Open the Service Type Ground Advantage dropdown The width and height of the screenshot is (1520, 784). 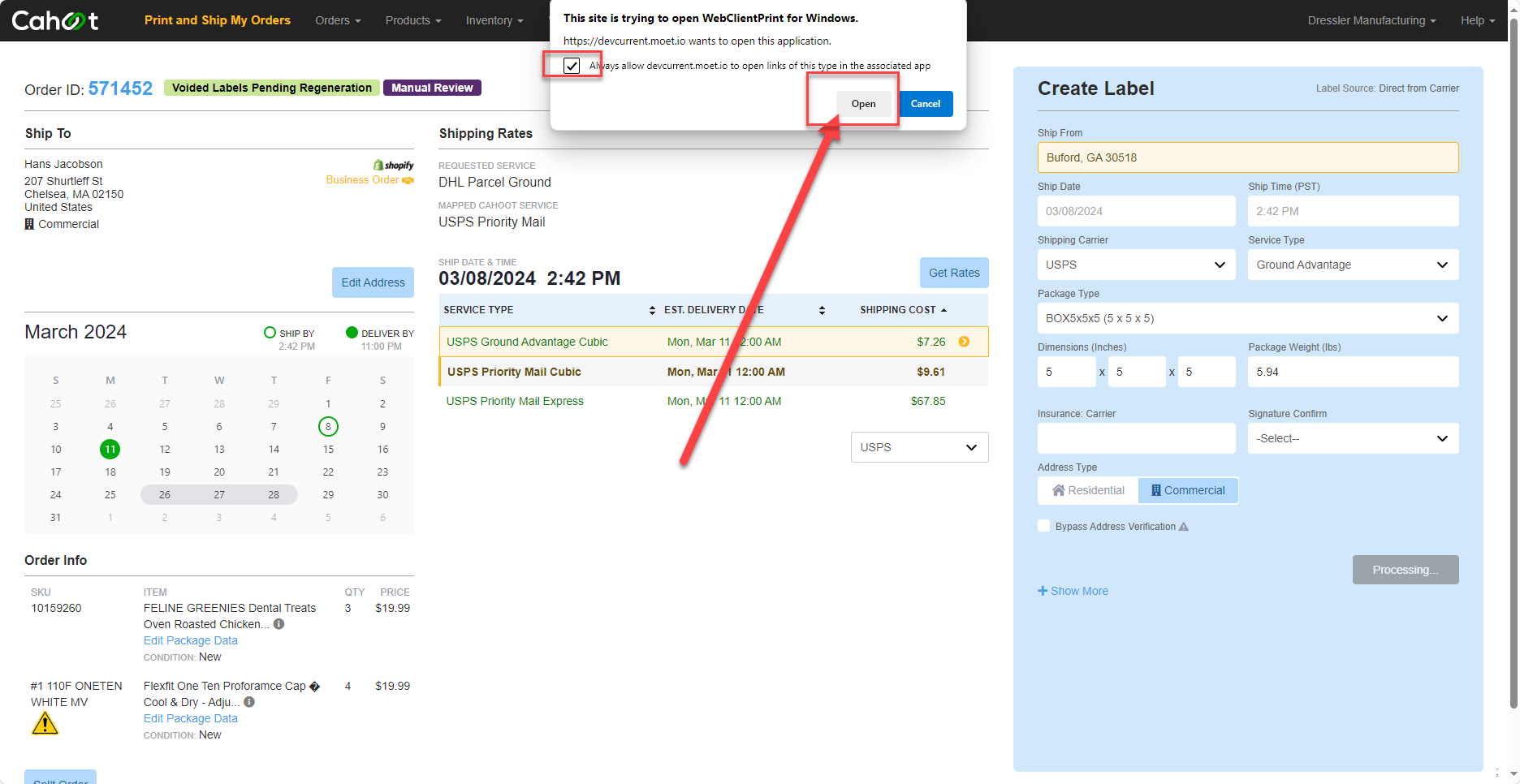point(1353,265)
